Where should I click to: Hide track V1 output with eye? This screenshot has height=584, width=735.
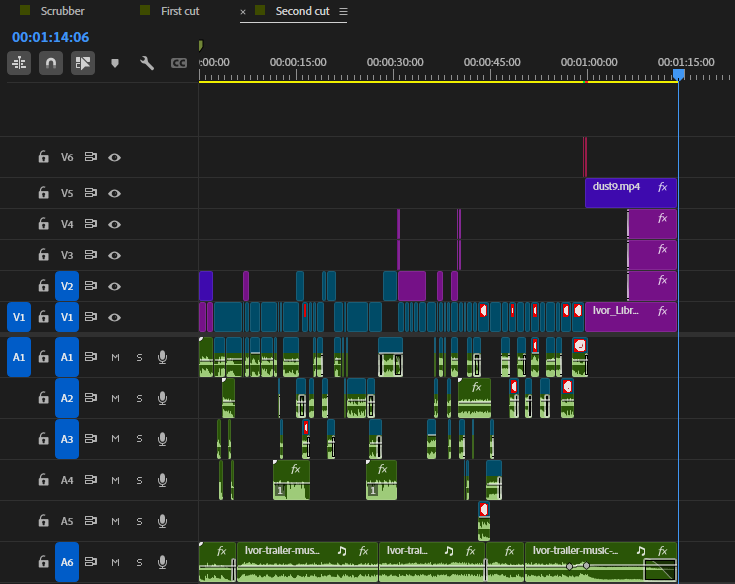coord(114,317)
